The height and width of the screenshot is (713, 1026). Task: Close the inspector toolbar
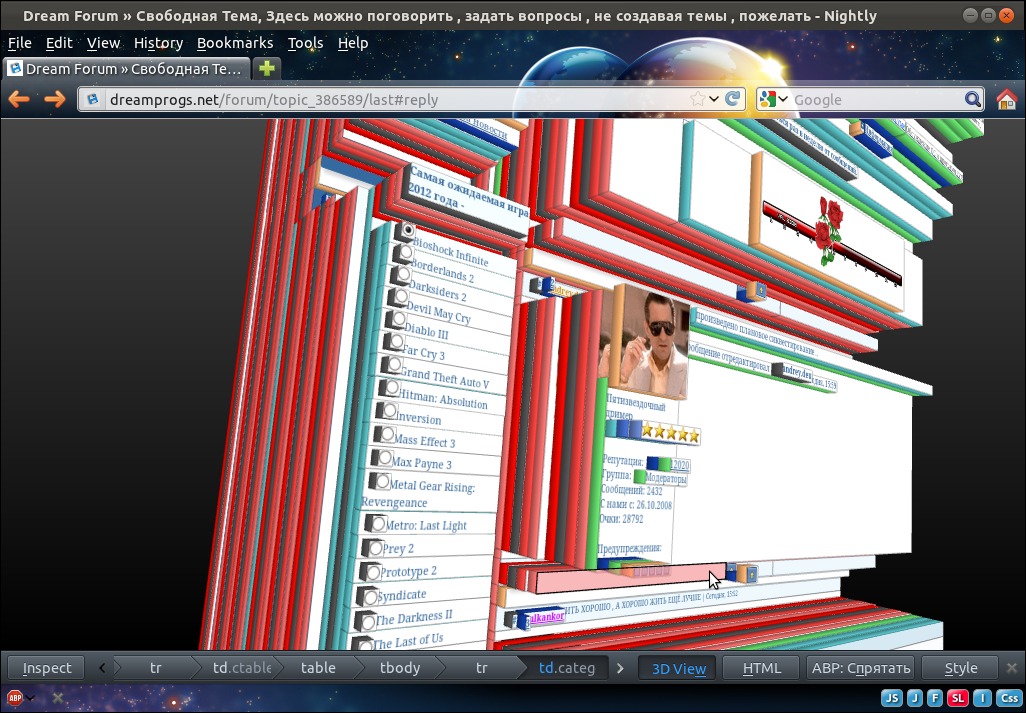point(1012,668)
